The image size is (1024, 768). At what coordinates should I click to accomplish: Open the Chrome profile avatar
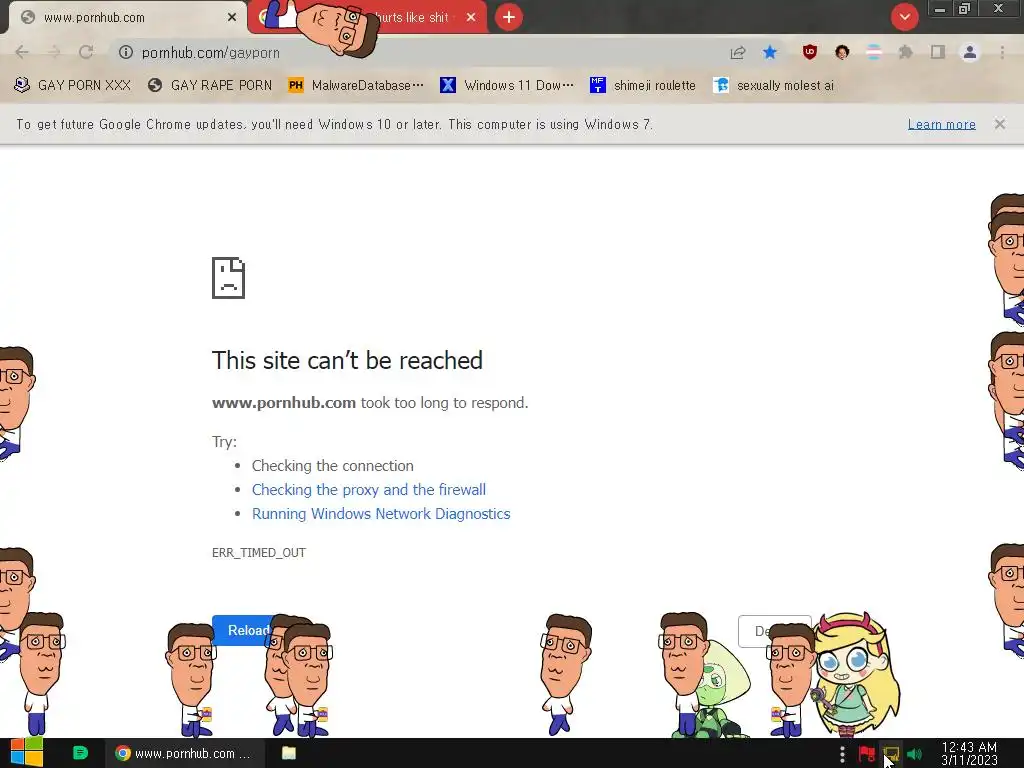click(x=970, y=52)
